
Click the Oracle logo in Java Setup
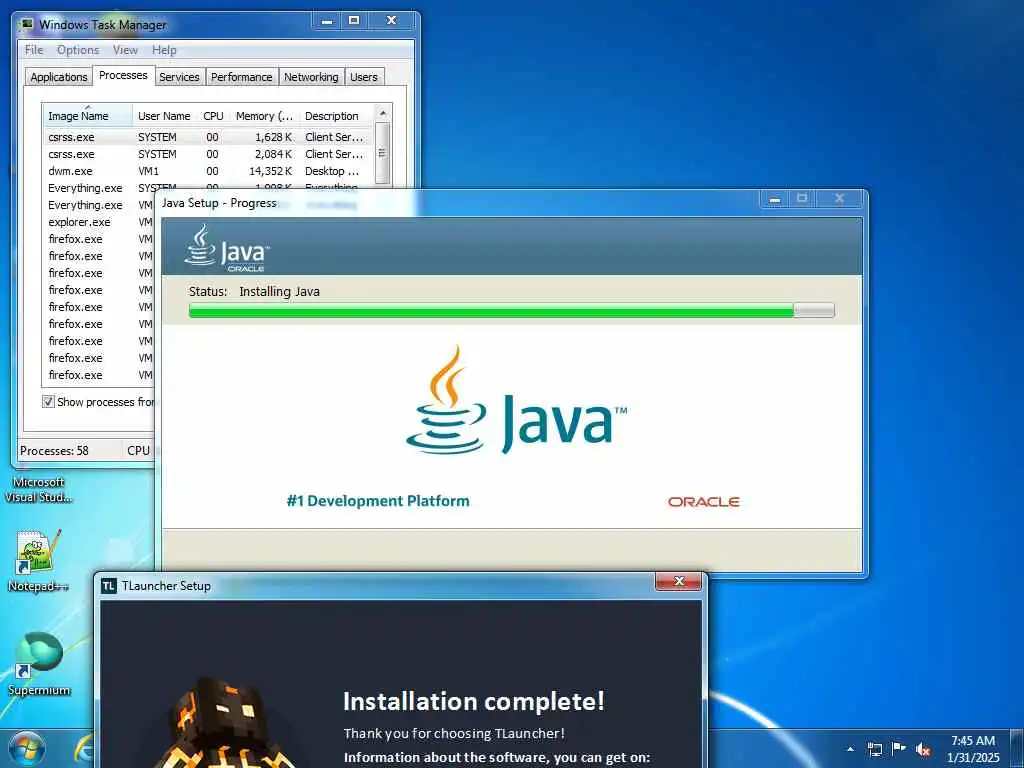click(703, 502)
